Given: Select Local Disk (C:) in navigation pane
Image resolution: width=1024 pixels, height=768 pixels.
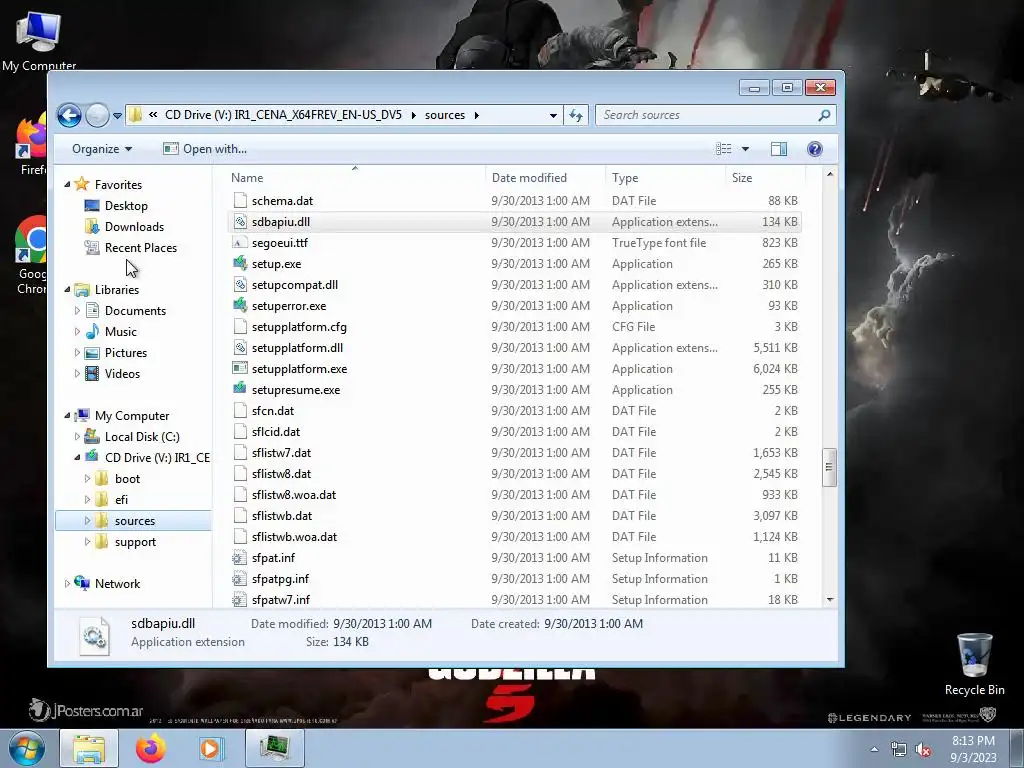Looking at the screenshot, I should [142, 437].
